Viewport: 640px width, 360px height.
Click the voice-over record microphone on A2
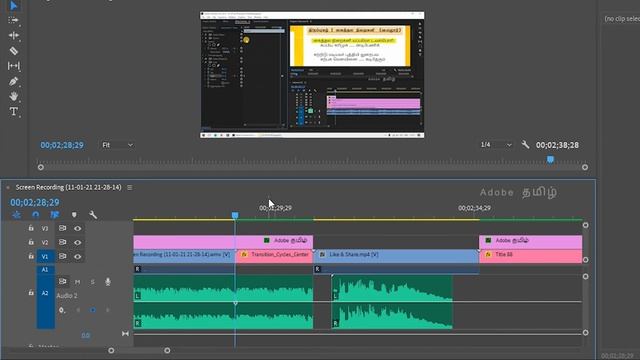point(108,282)
